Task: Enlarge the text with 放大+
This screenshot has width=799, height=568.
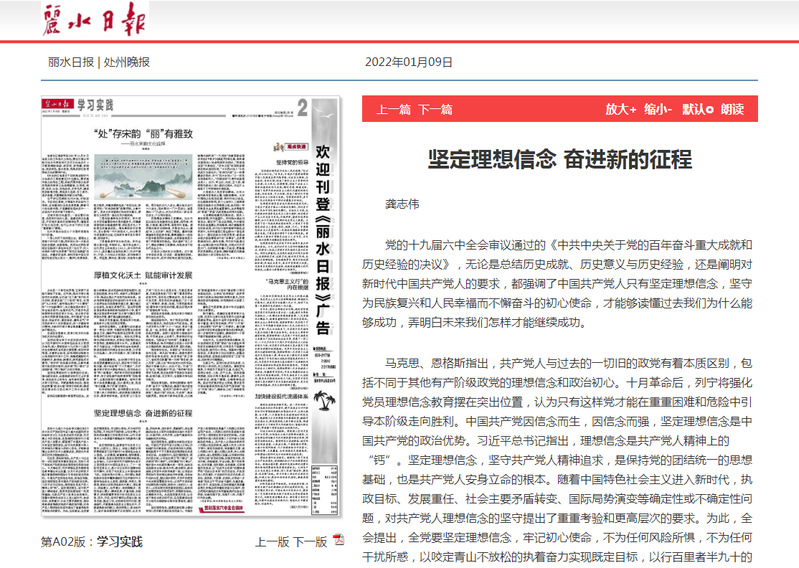Action: 621,109
